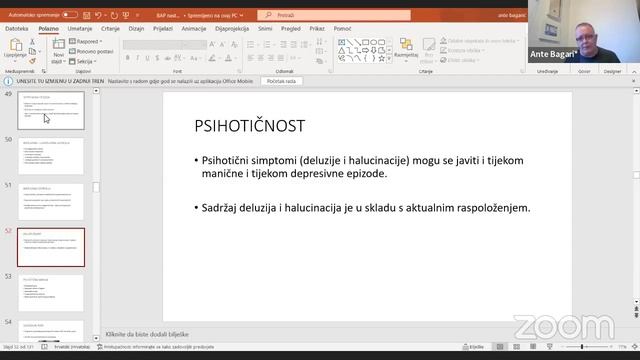Click the Copy icon
Image resolution: width=640 pixels, height=360 pixels.
click(x=32, y=51)
